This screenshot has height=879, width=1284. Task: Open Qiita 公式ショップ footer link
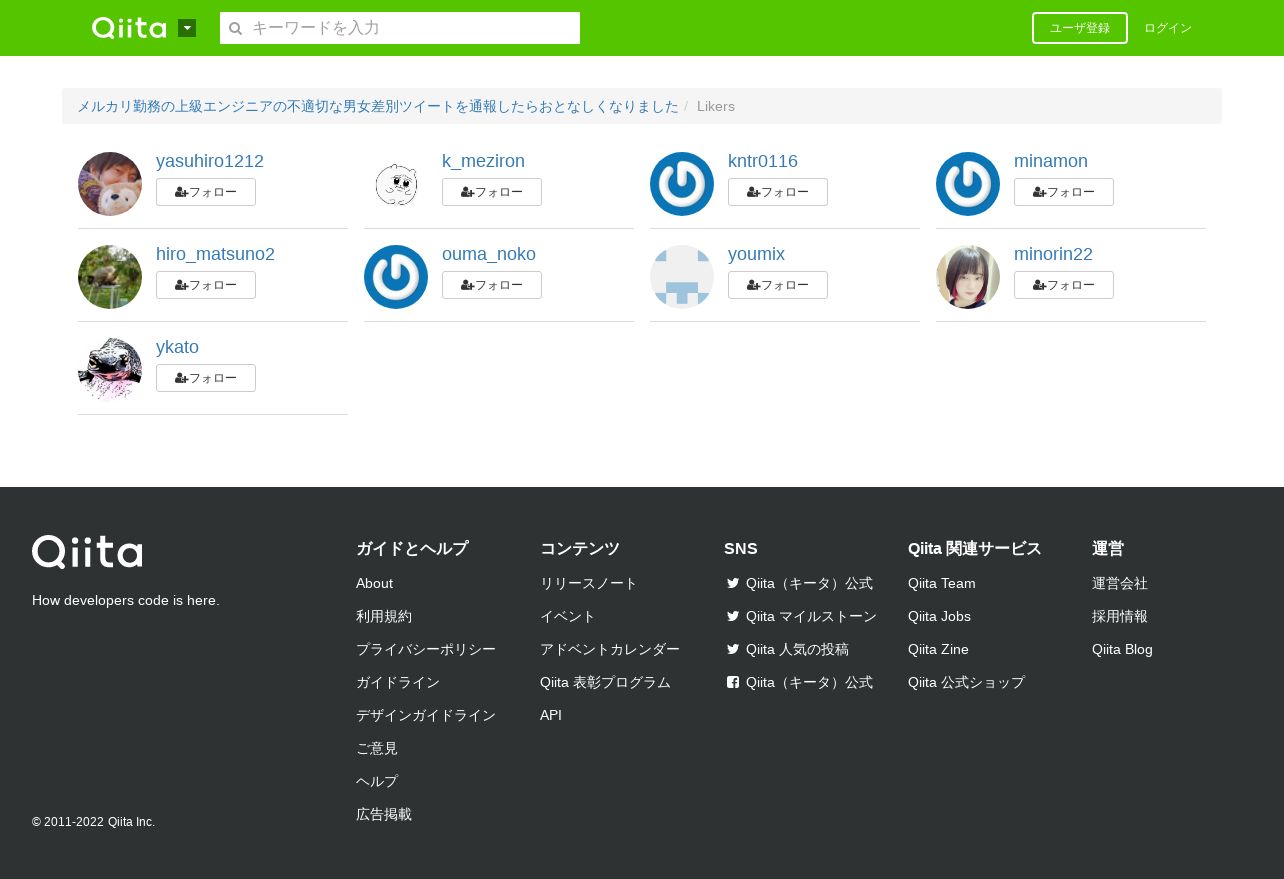[x=966, y=682]
